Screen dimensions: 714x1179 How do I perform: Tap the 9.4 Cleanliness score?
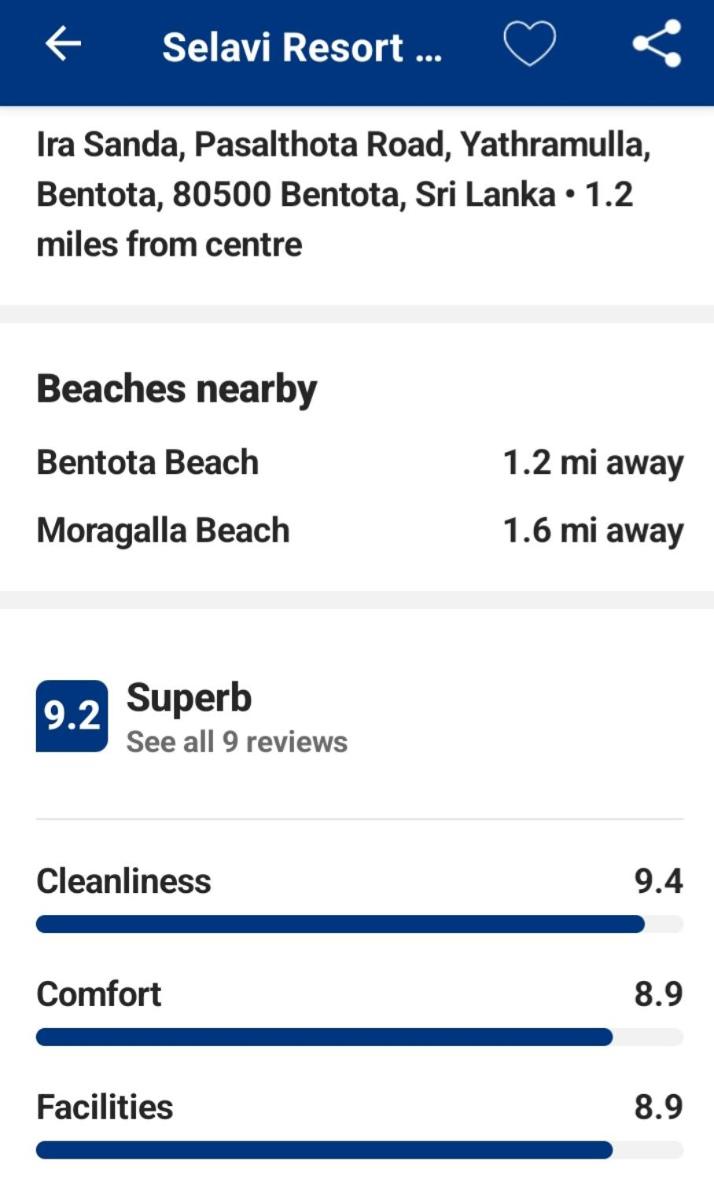(658, 881)
